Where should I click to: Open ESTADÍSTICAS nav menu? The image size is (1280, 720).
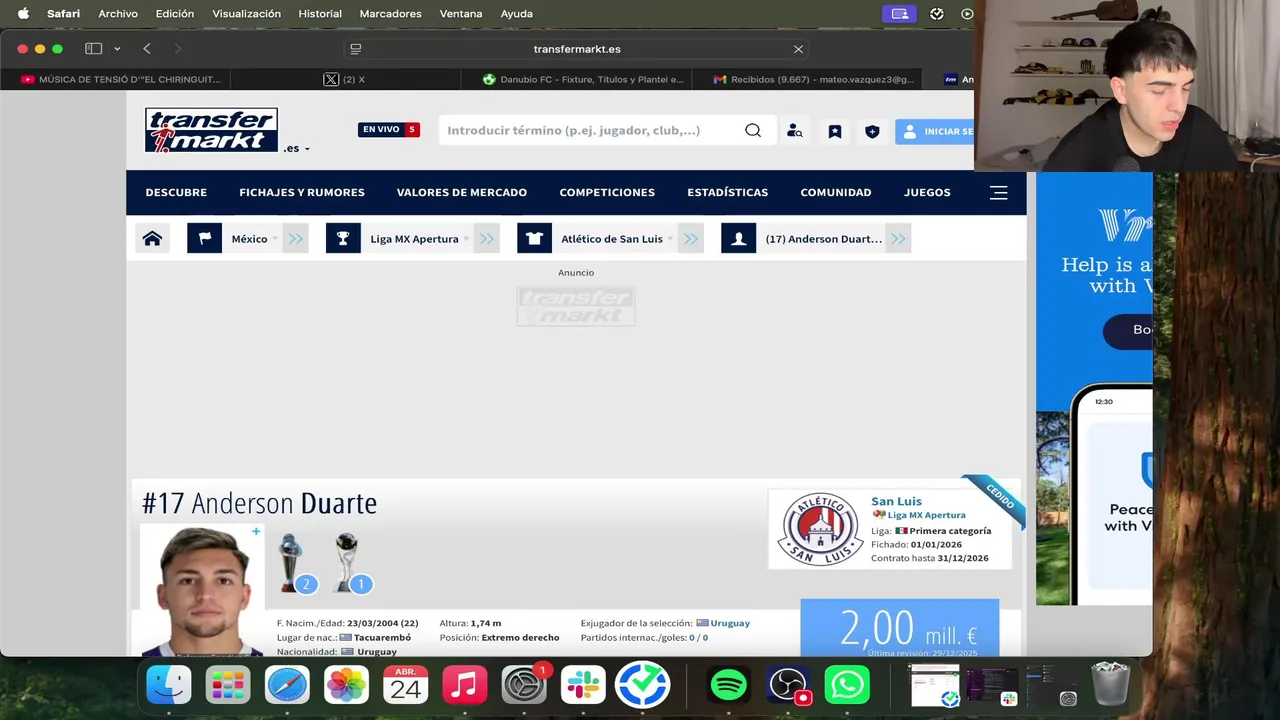click(728, 192)
